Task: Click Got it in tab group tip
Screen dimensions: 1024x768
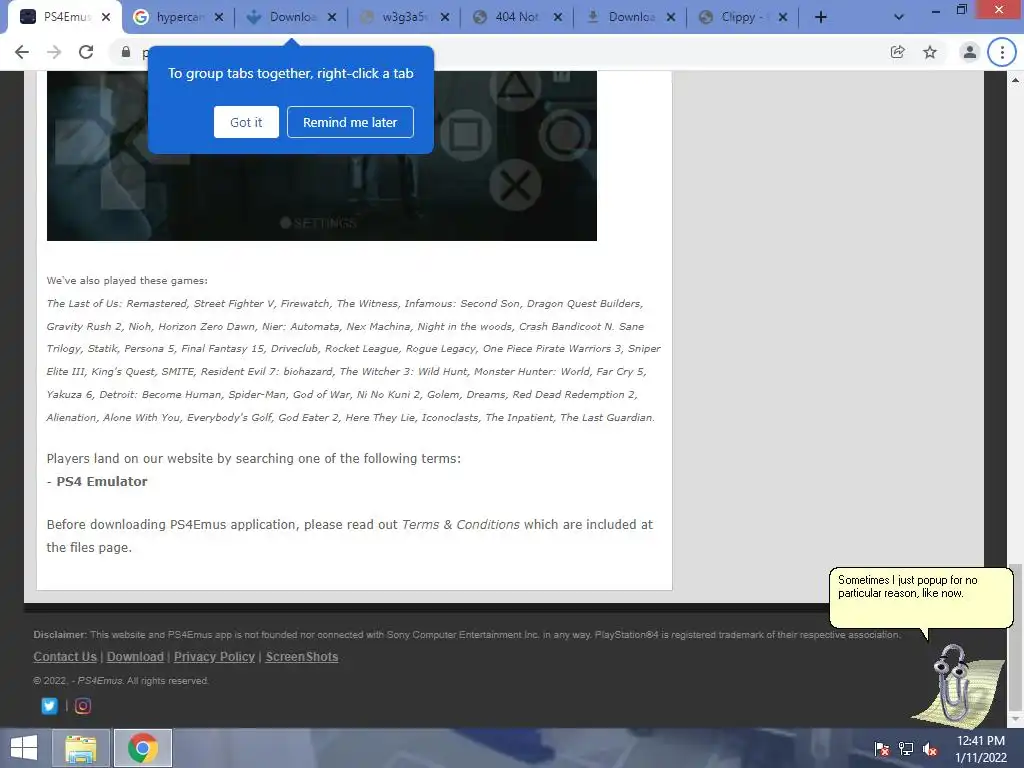Action: coord(246,122)
